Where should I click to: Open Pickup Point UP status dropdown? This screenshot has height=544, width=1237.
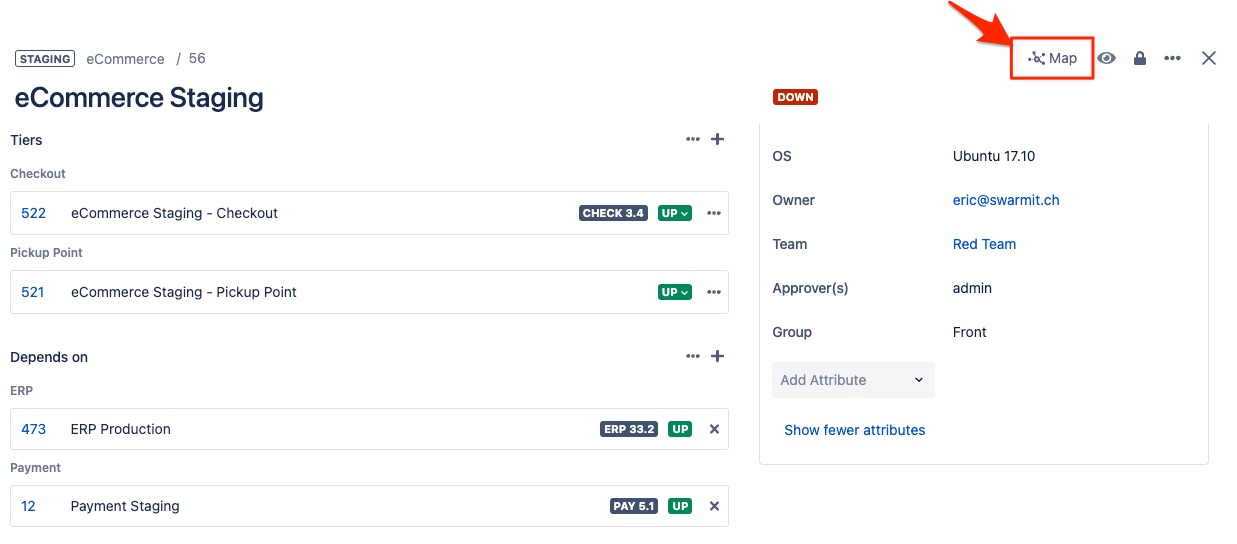pyautogui.click(x=675, y=292)
